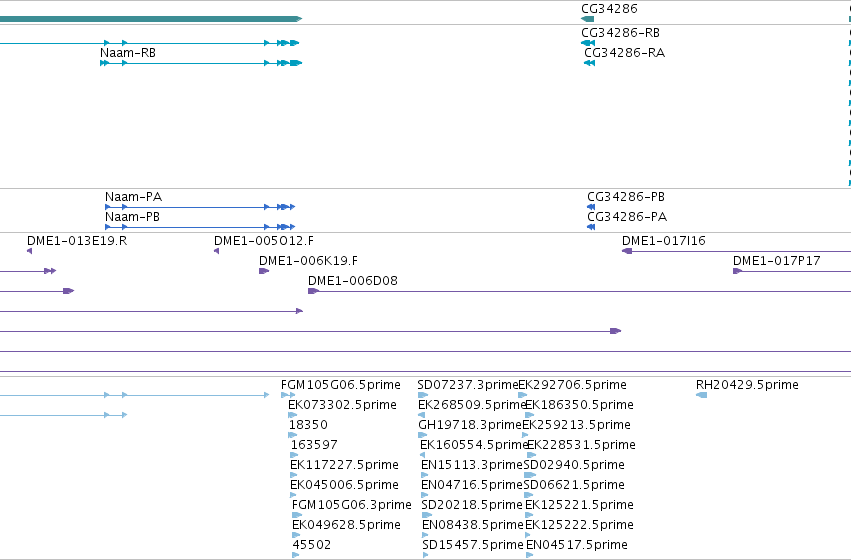Select the thick teal gene bar
The height and width of the screenshot is (560, 851).
(x=151, y=19)
